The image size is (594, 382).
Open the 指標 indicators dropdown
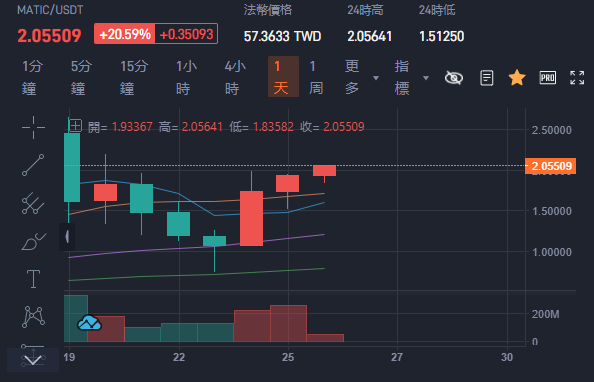[411, 77]
